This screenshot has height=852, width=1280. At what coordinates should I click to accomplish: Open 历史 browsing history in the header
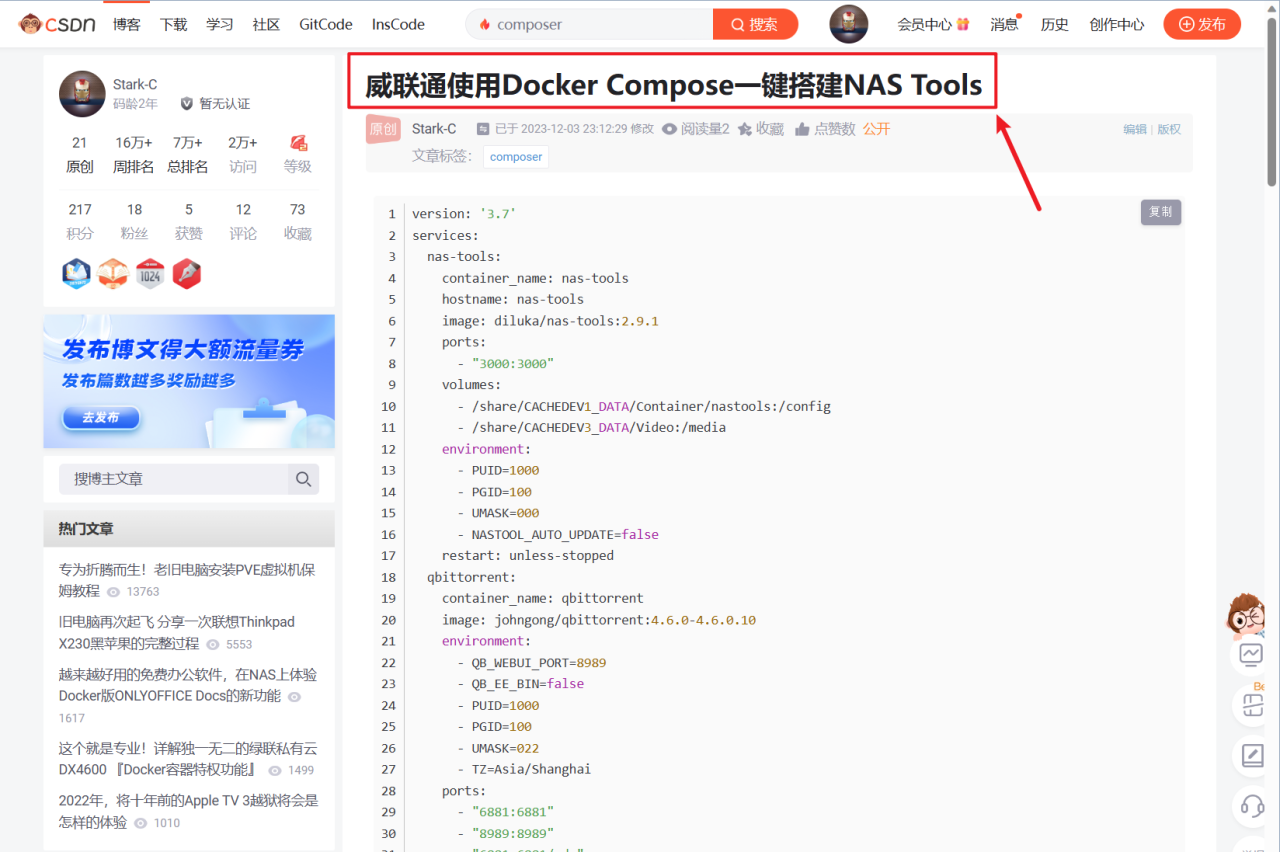[1055, 24]
